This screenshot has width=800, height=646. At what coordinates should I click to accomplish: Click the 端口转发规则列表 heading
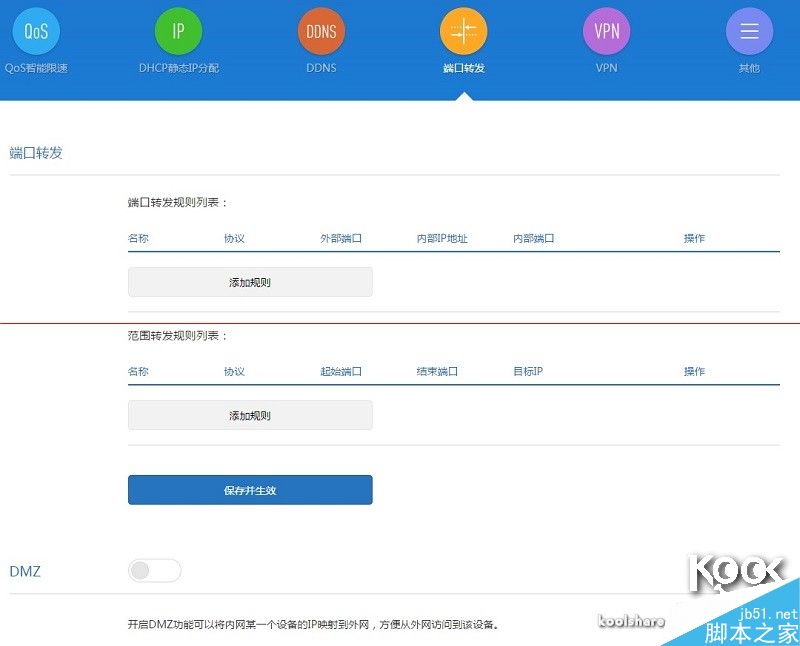[x=177, y=203]
